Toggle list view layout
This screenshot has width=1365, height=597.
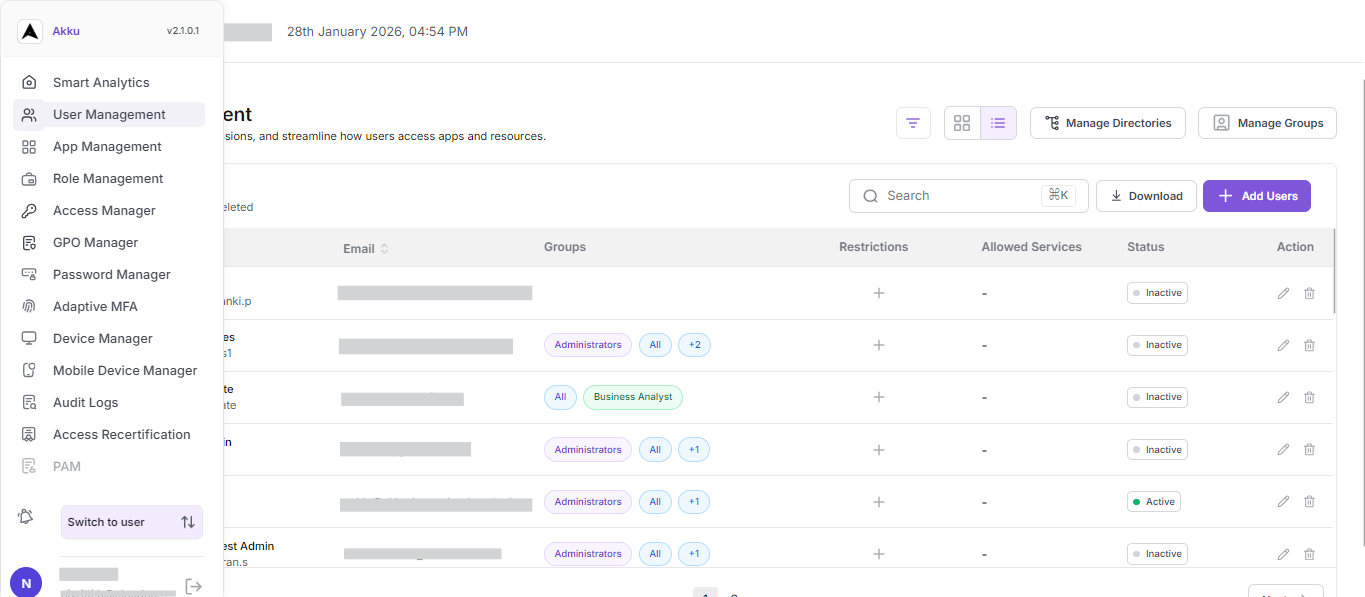(x=998, y=122)
